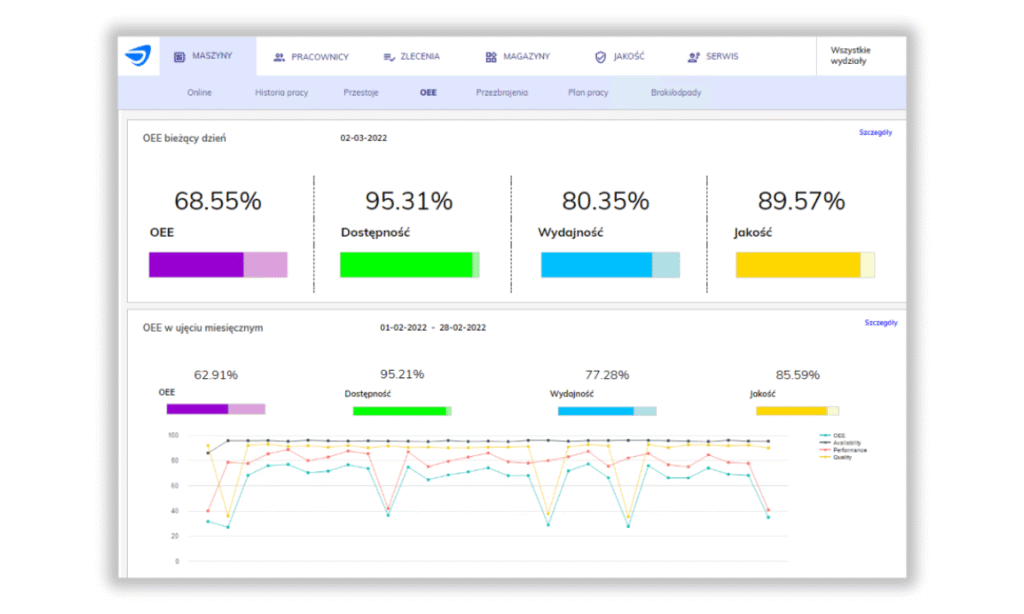Click the Jakość shield icon
Image resolution: width=1024 pixels, height=614 pixels.
point(600,57)
